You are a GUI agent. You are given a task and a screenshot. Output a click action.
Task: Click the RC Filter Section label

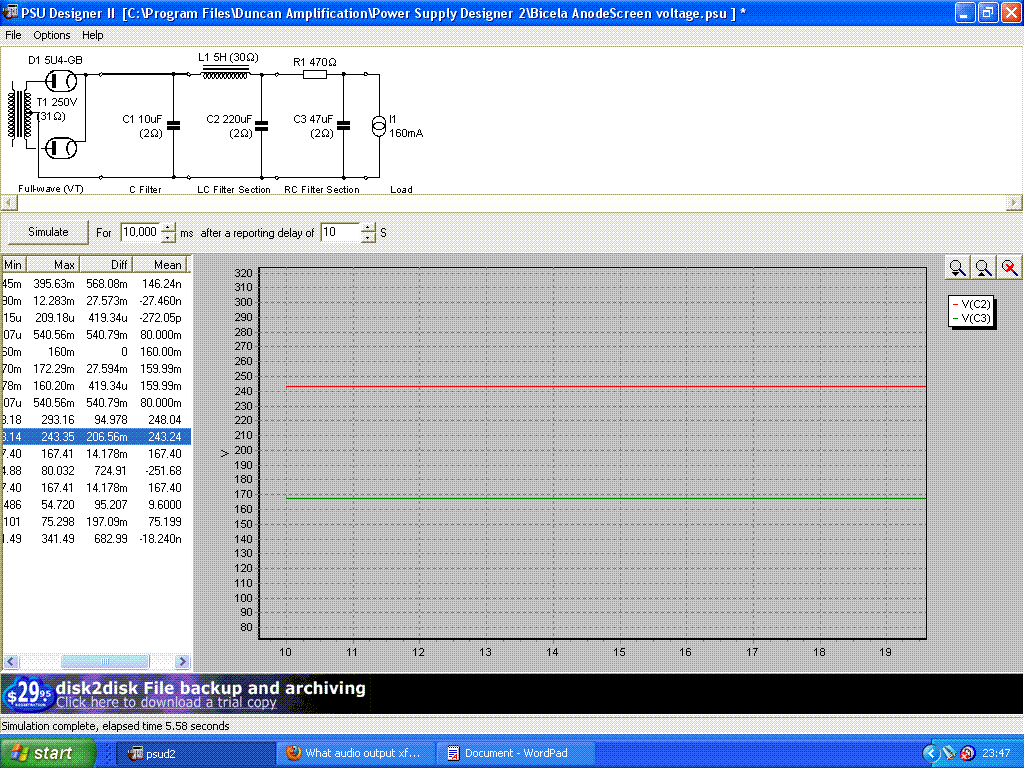coord(322,189)
